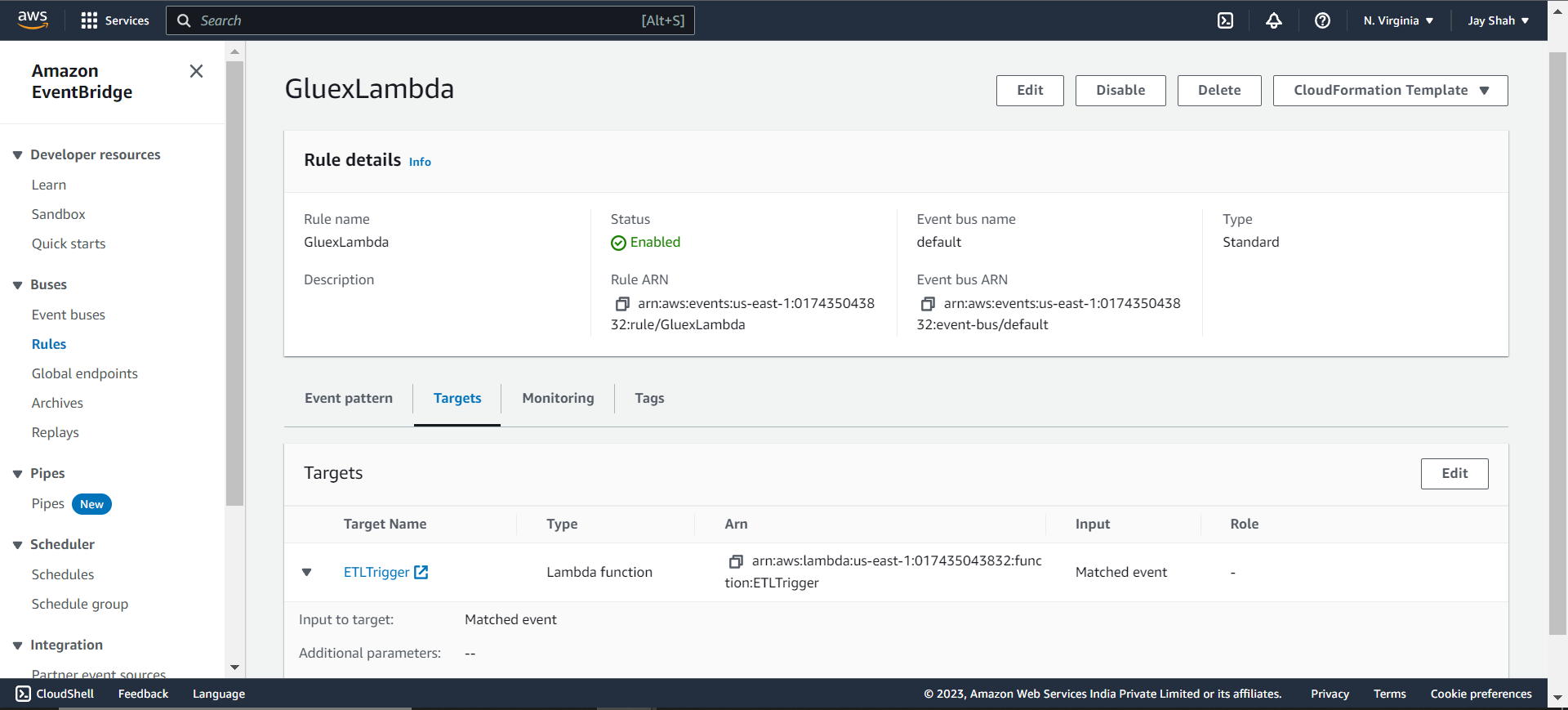Open Replays in sidebar
Screen dimensions: 1568x710
[x=56, y=432]
